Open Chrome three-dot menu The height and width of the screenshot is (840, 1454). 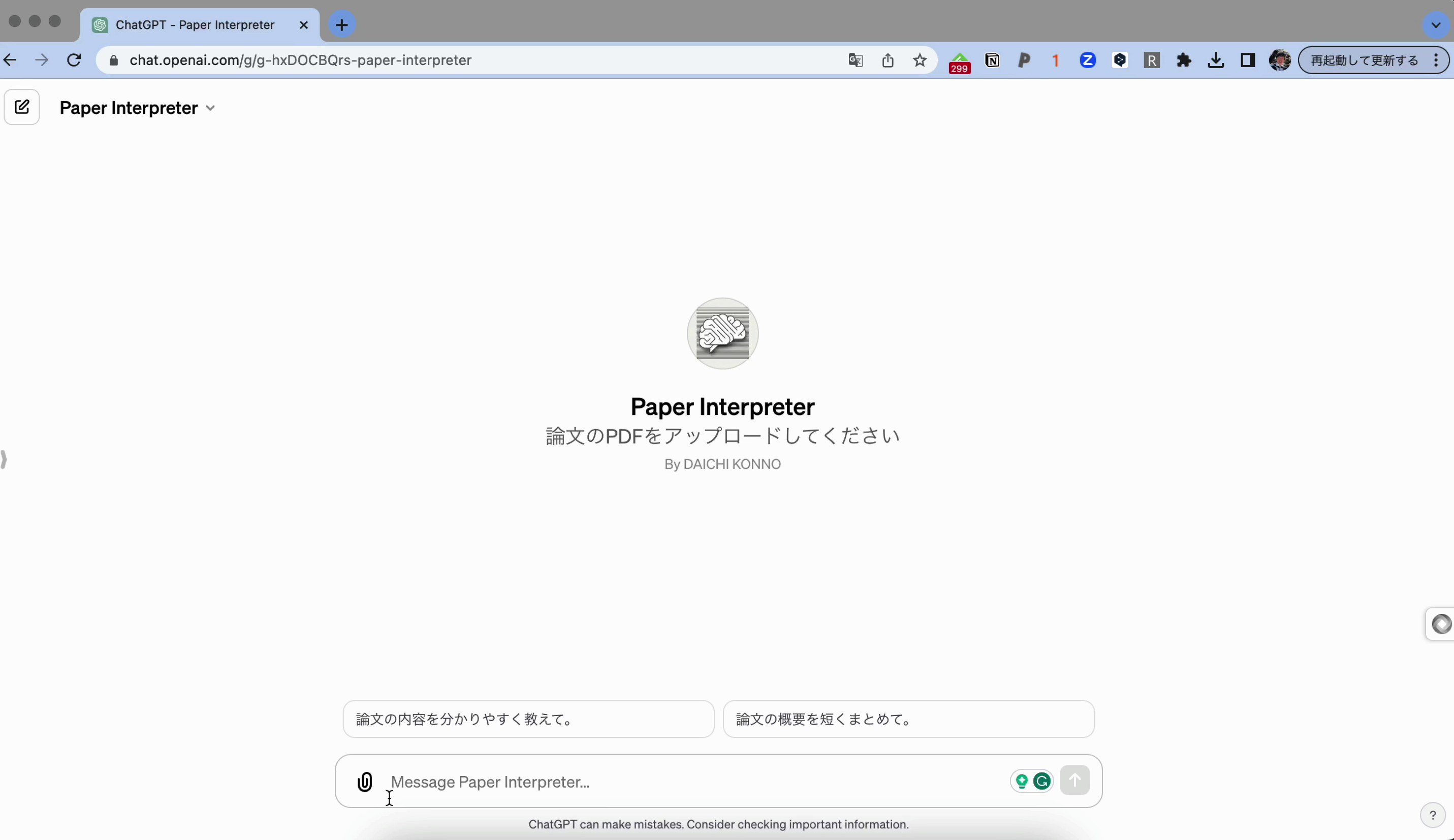click(1437, 60)
